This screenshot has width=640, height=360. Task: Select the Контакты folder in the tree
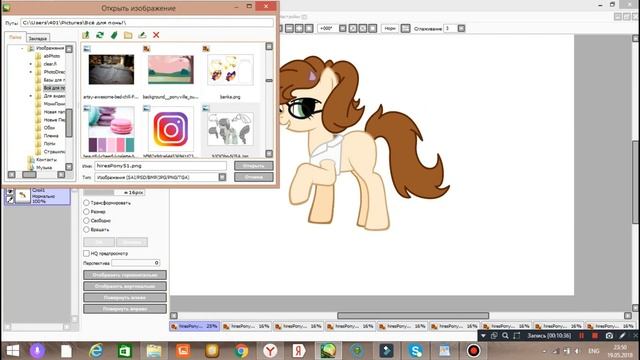46,160
